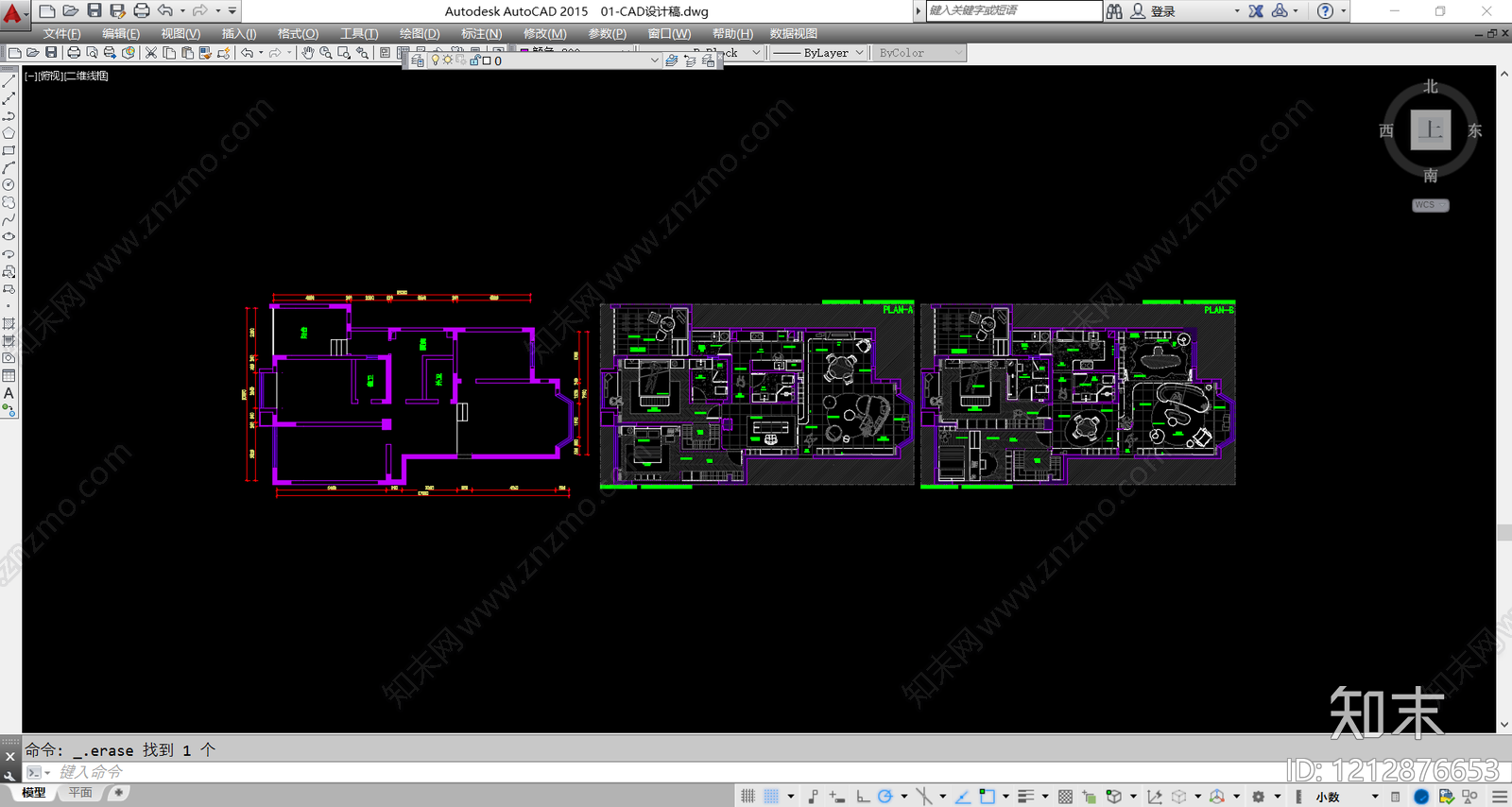
Task: Open the 格式(O) menu
Action: pyautogui.click(x=298, y=33)
